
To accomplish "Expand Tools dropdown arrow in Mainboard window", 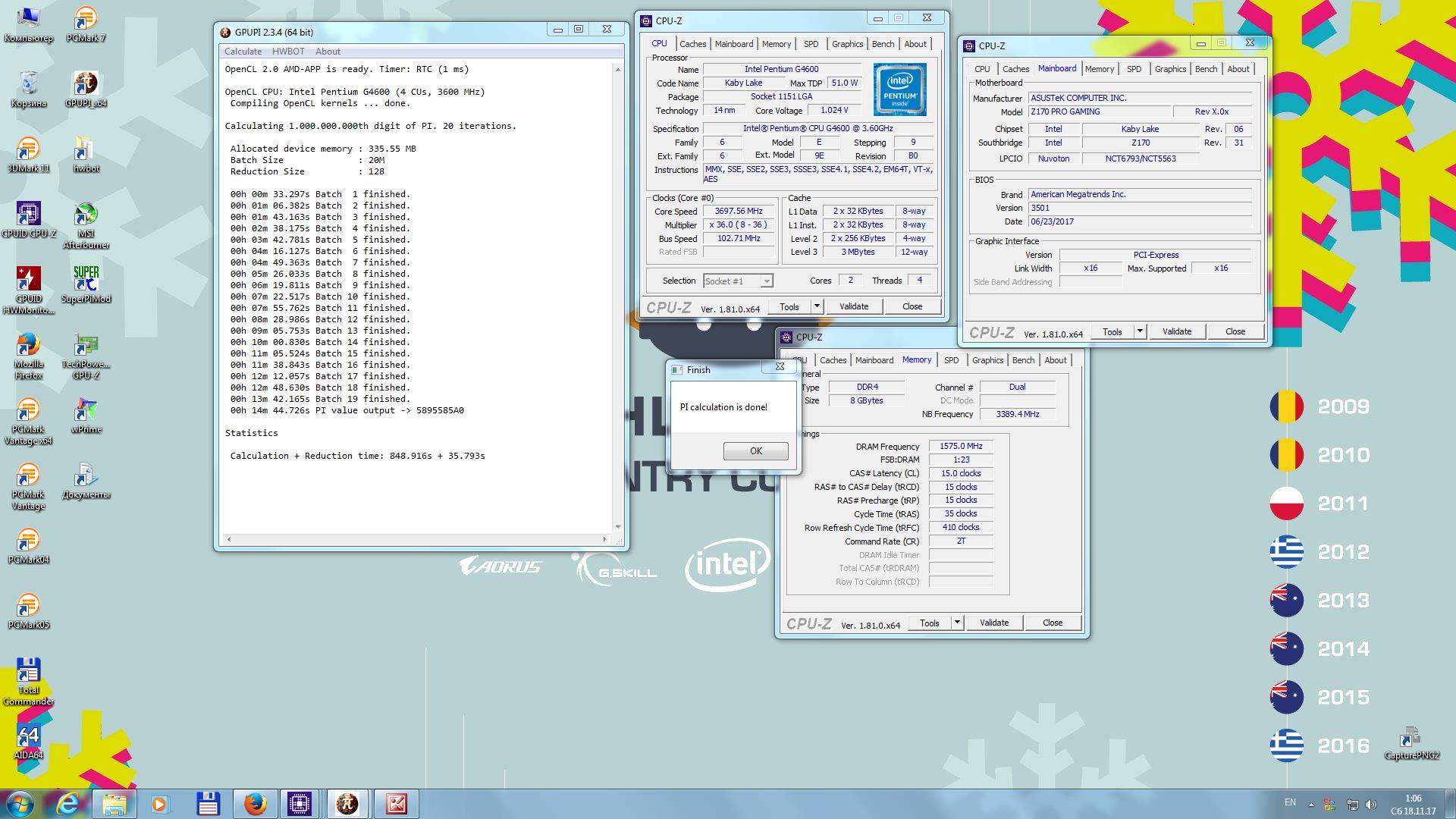I will click(1140, 331).
